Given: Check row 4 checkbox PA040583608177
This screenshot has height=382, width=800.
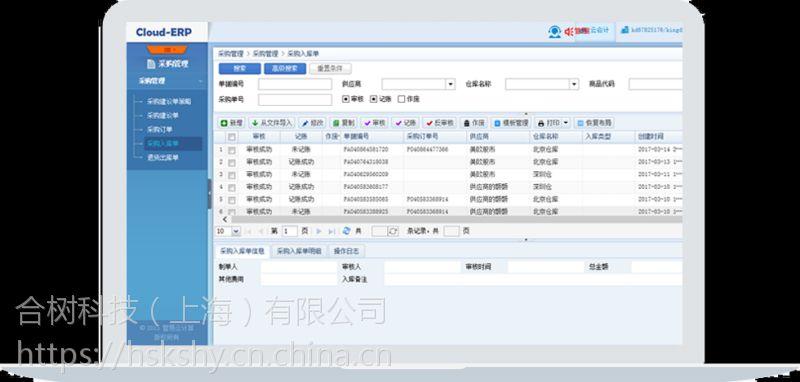Looking at the screenshot, I should (x=232, y=187).
